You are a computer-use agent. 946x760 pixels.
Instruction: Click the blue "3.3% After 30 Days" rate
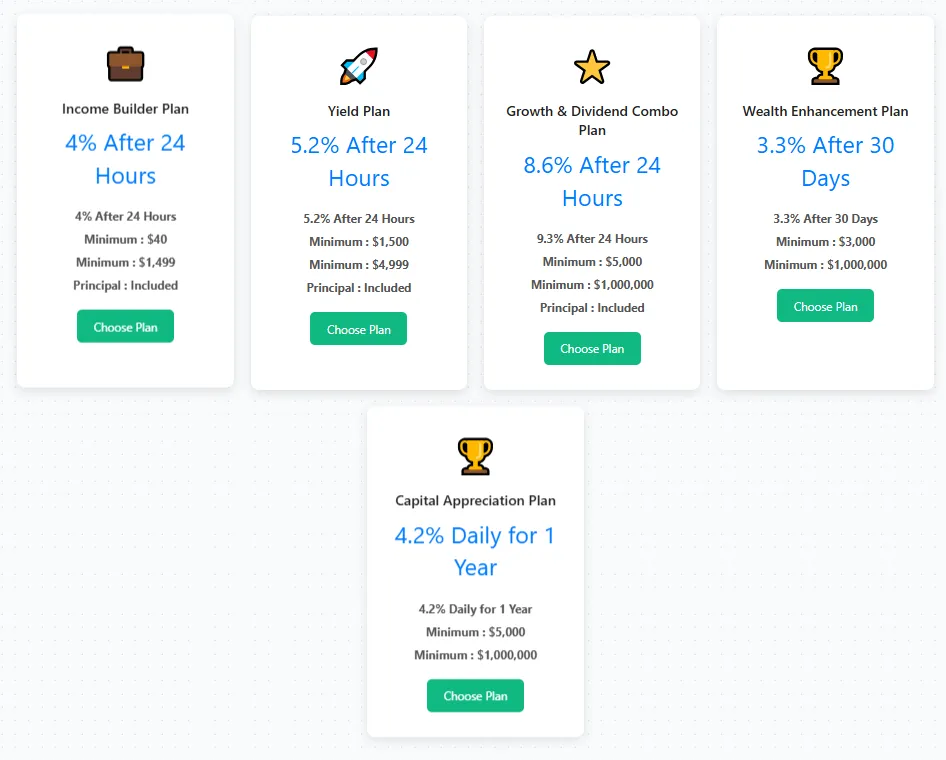tap(825, 162)
